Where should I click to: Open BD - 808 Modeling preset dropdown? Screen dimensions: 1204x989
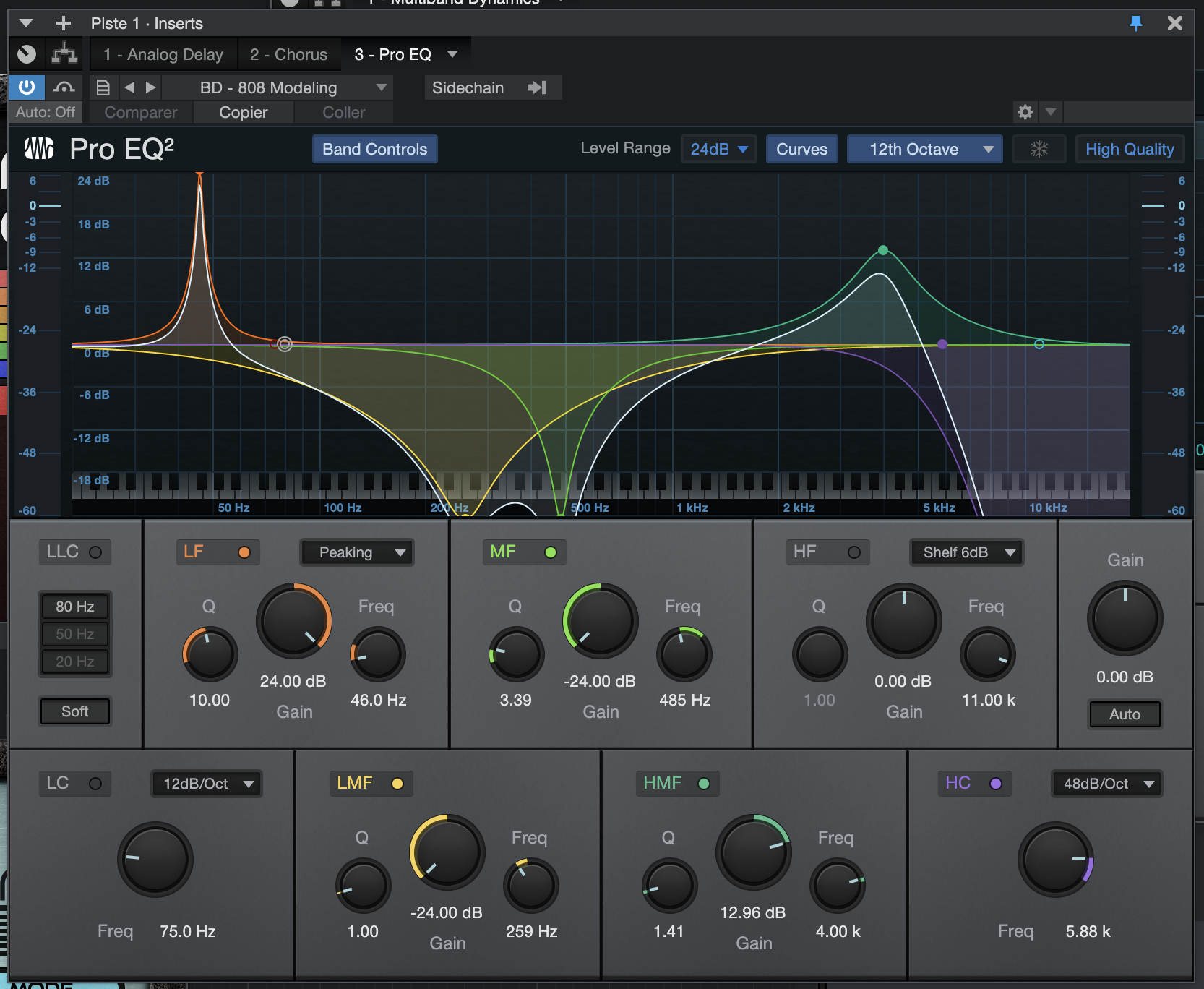(x=278, y=87)
